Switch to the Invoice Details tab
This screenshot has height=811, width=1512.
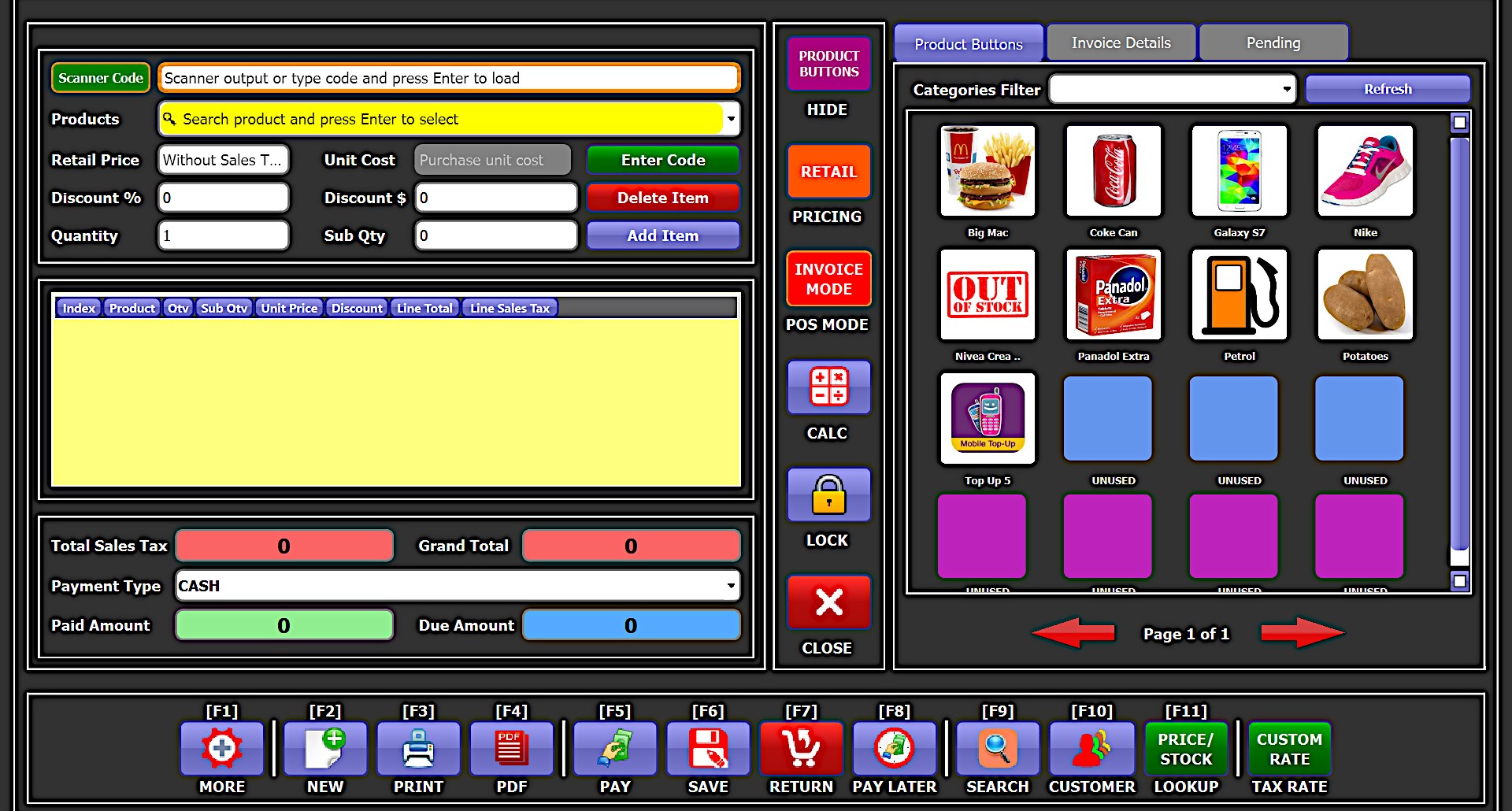[1121, 43]
